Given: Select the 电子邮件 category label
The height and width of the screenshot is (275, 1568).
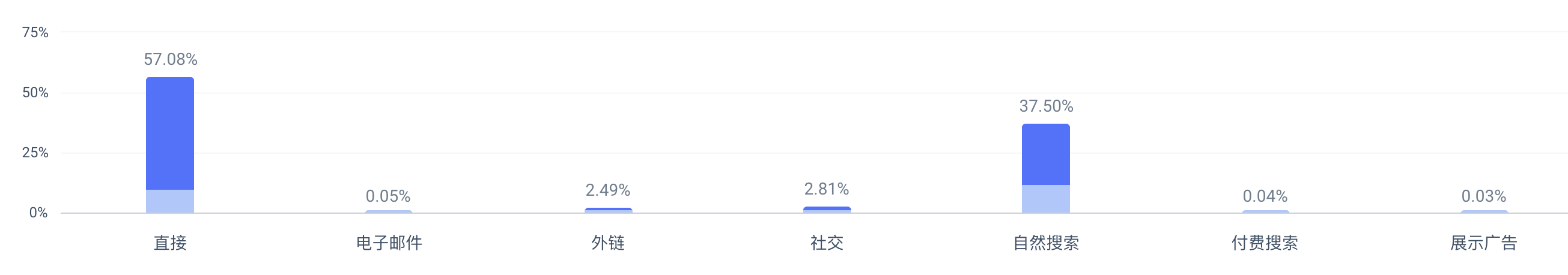Looking at the screenshot, I should (389, 243).
